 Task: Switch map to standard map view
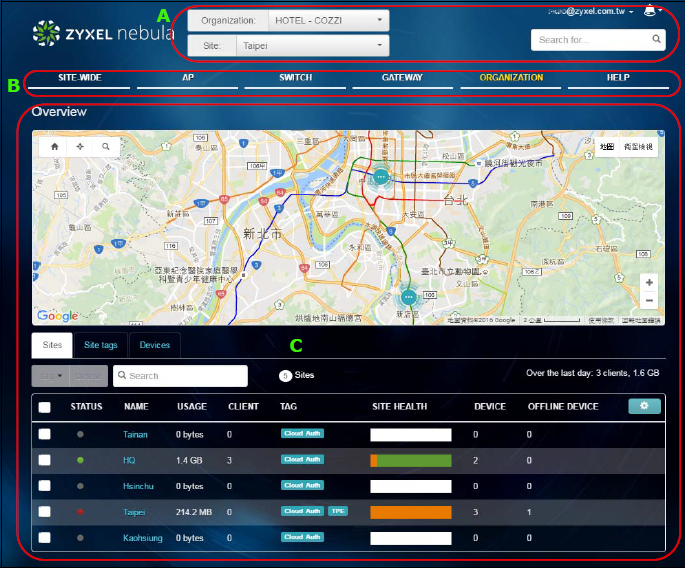pyautogui.click(x=606, y=147)
